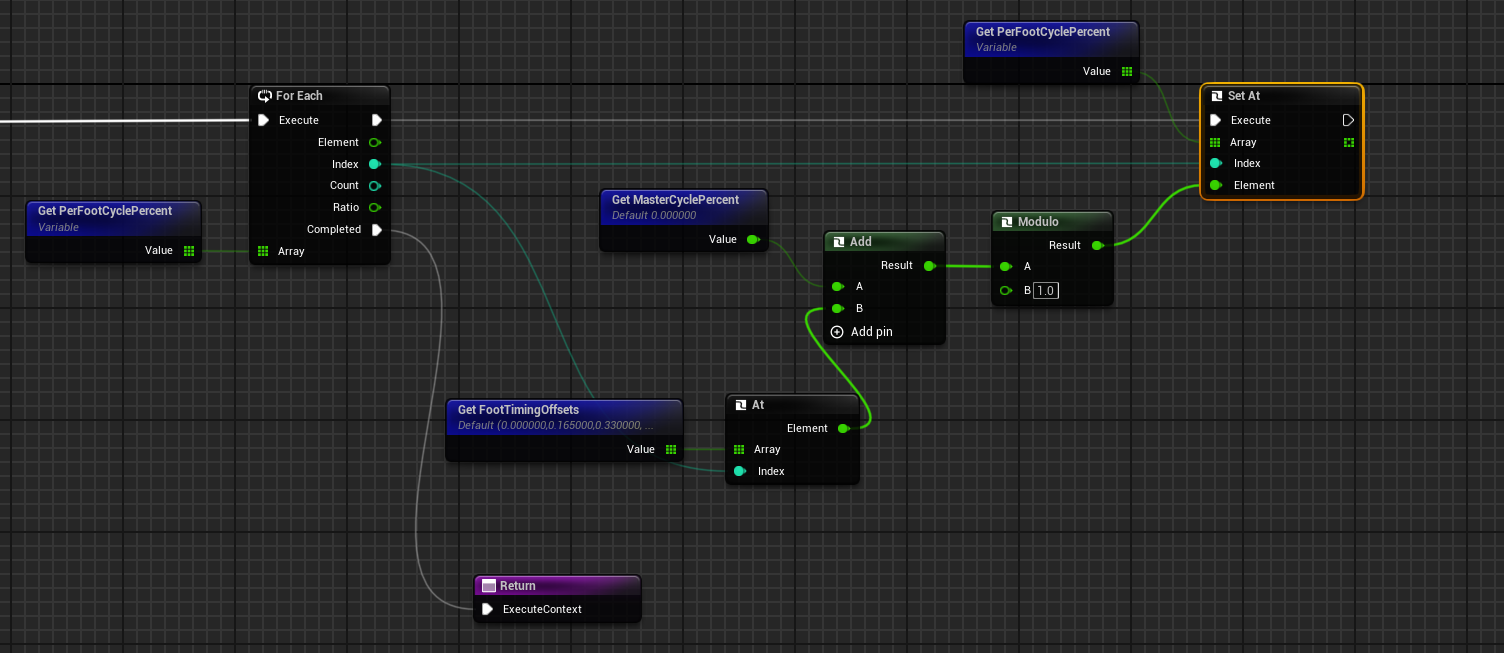Screen dimensions: 1504x653
Task: Click pin A on the Add node
Action: point(837,286)
